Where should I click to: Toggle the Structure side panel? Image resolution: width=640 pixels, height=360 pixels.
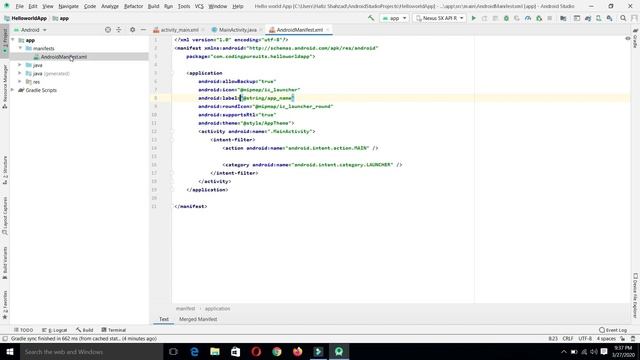(4, 170)
